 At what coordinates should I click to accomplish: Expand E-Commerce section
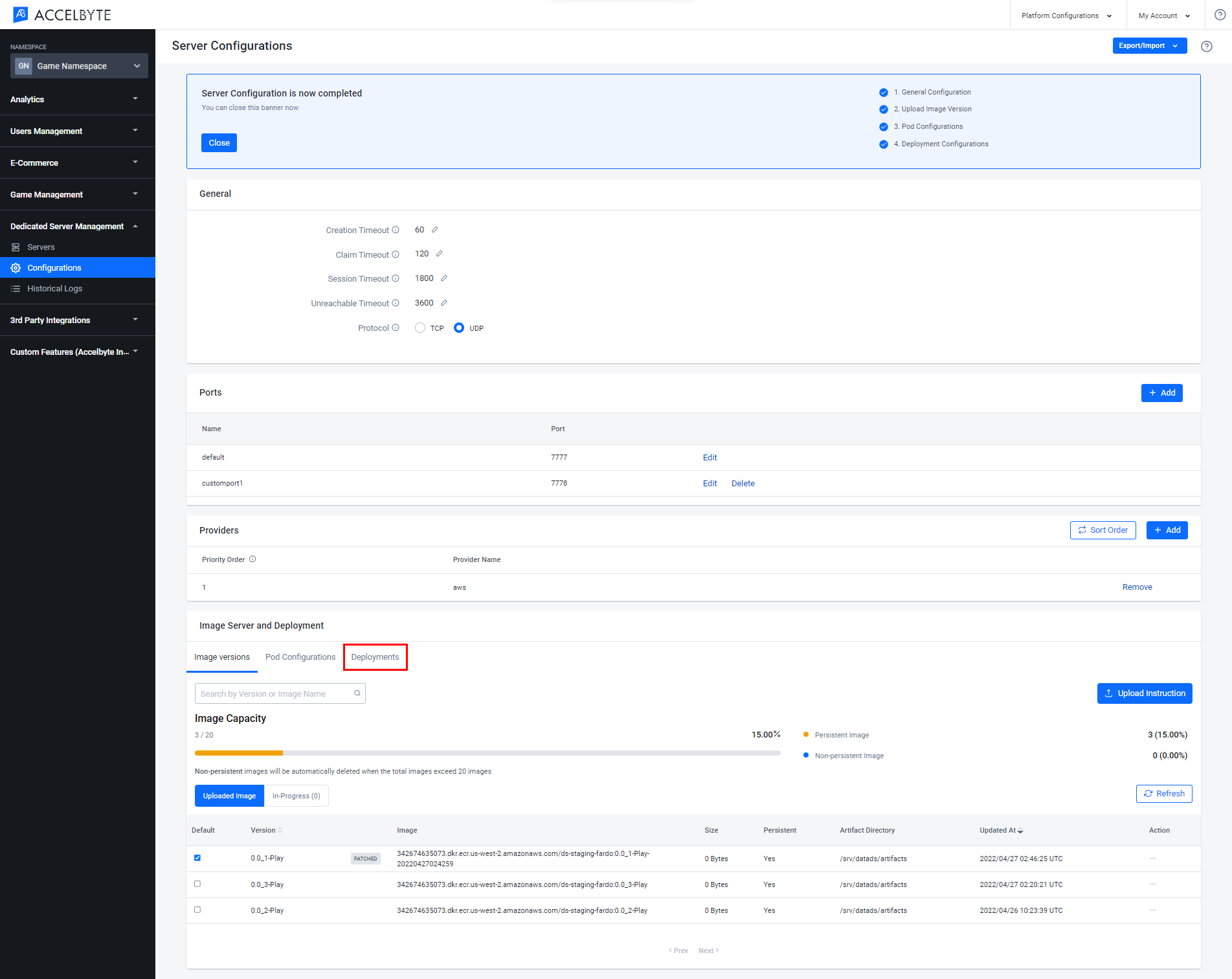tap(78, 163)
